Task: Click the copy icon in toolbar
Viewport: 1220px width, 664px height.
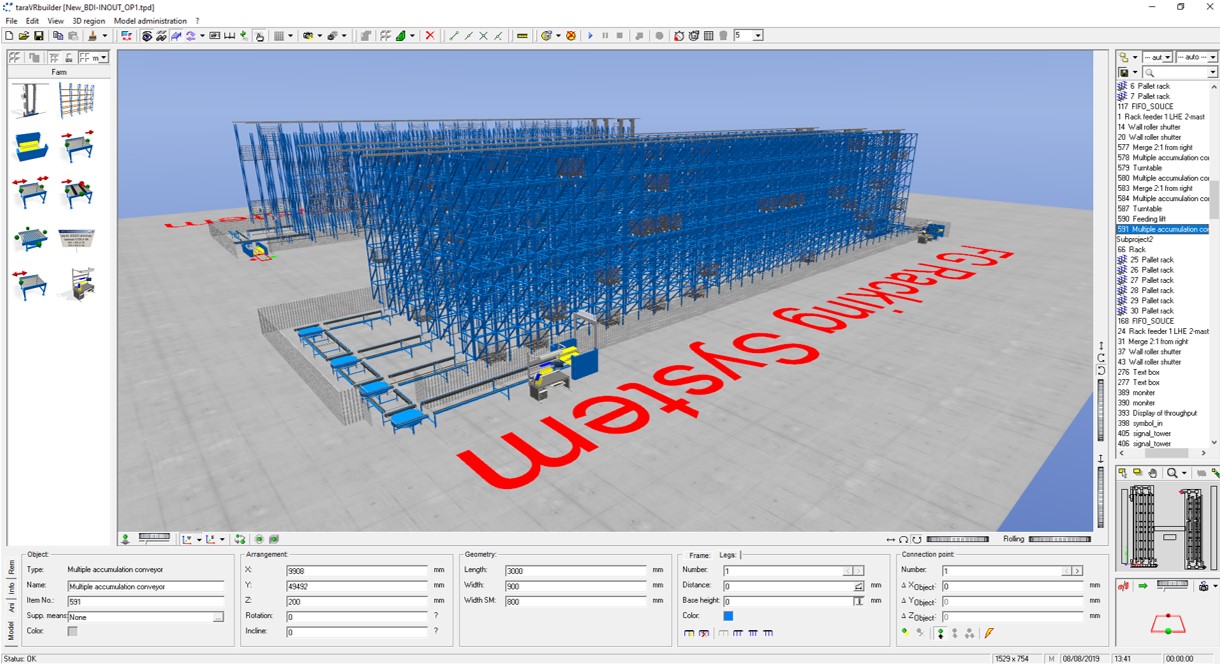Action: coord(59,36)
